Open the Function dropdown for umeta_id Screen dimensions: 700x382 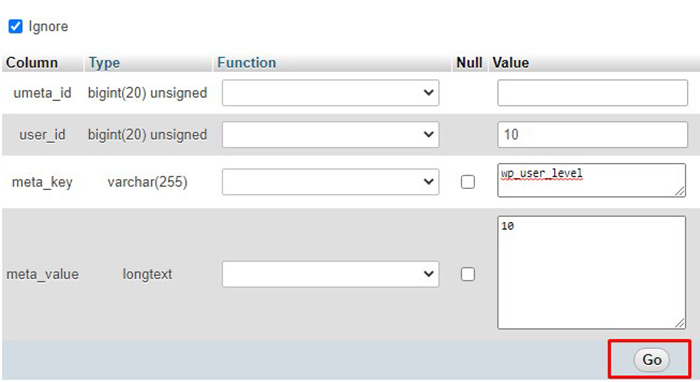click(x=330, y=93)
